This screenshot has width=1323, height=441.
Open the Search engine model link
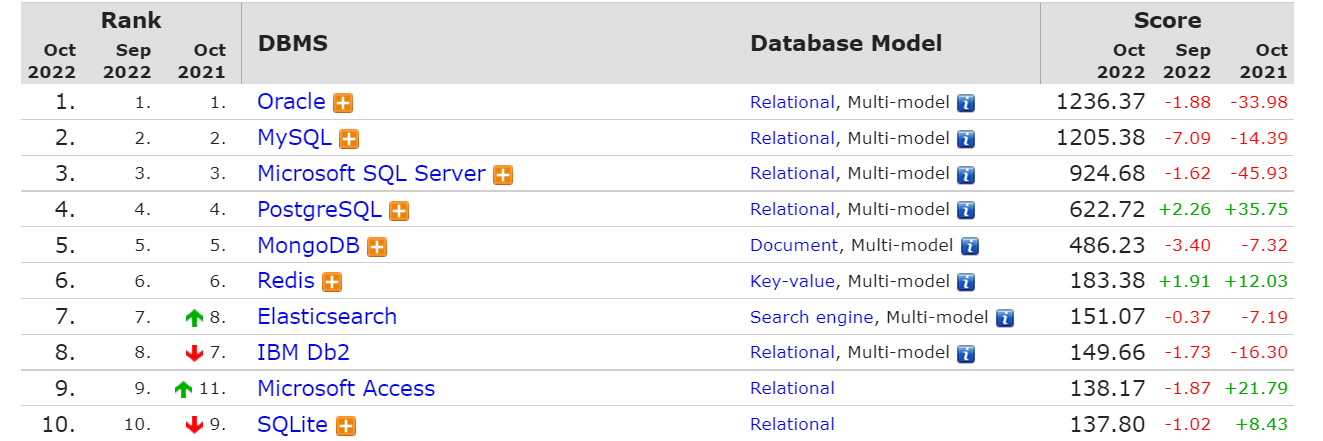point(812,318)
